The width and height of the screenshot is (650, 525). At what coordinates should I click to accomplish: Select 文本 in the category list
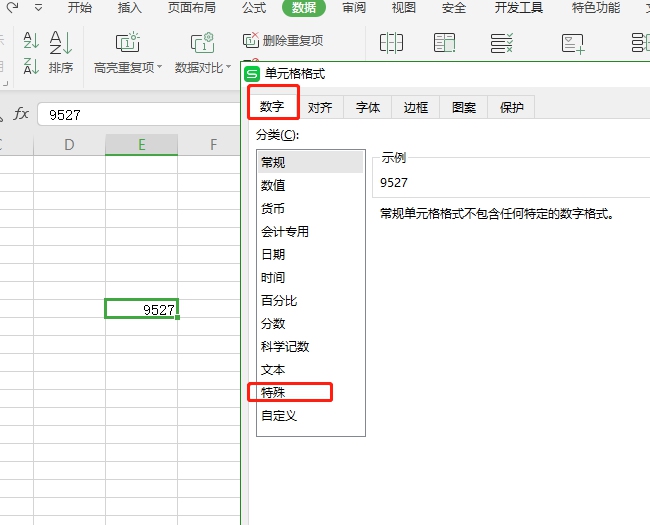pos(310,369)
